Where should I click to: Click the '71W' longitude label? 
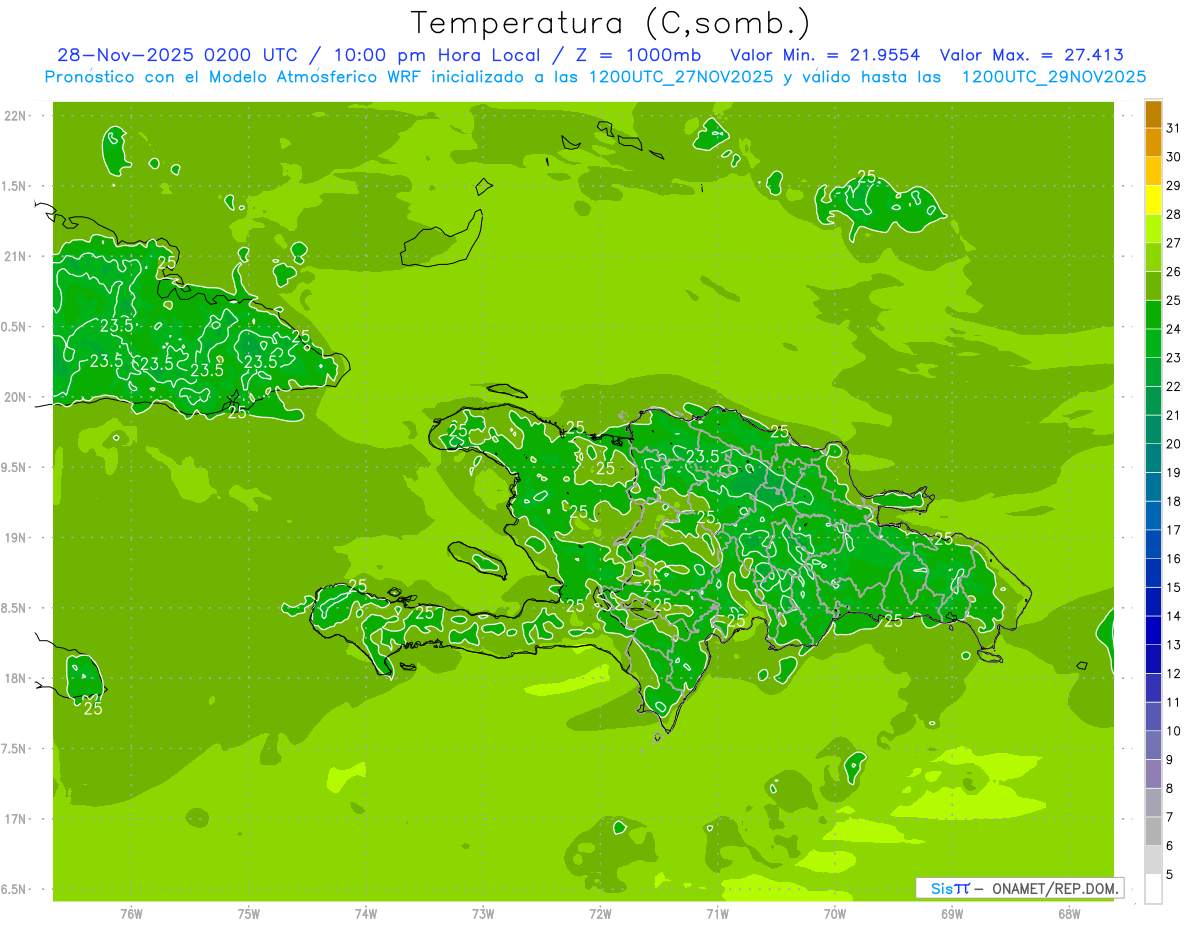click(717, 913)
